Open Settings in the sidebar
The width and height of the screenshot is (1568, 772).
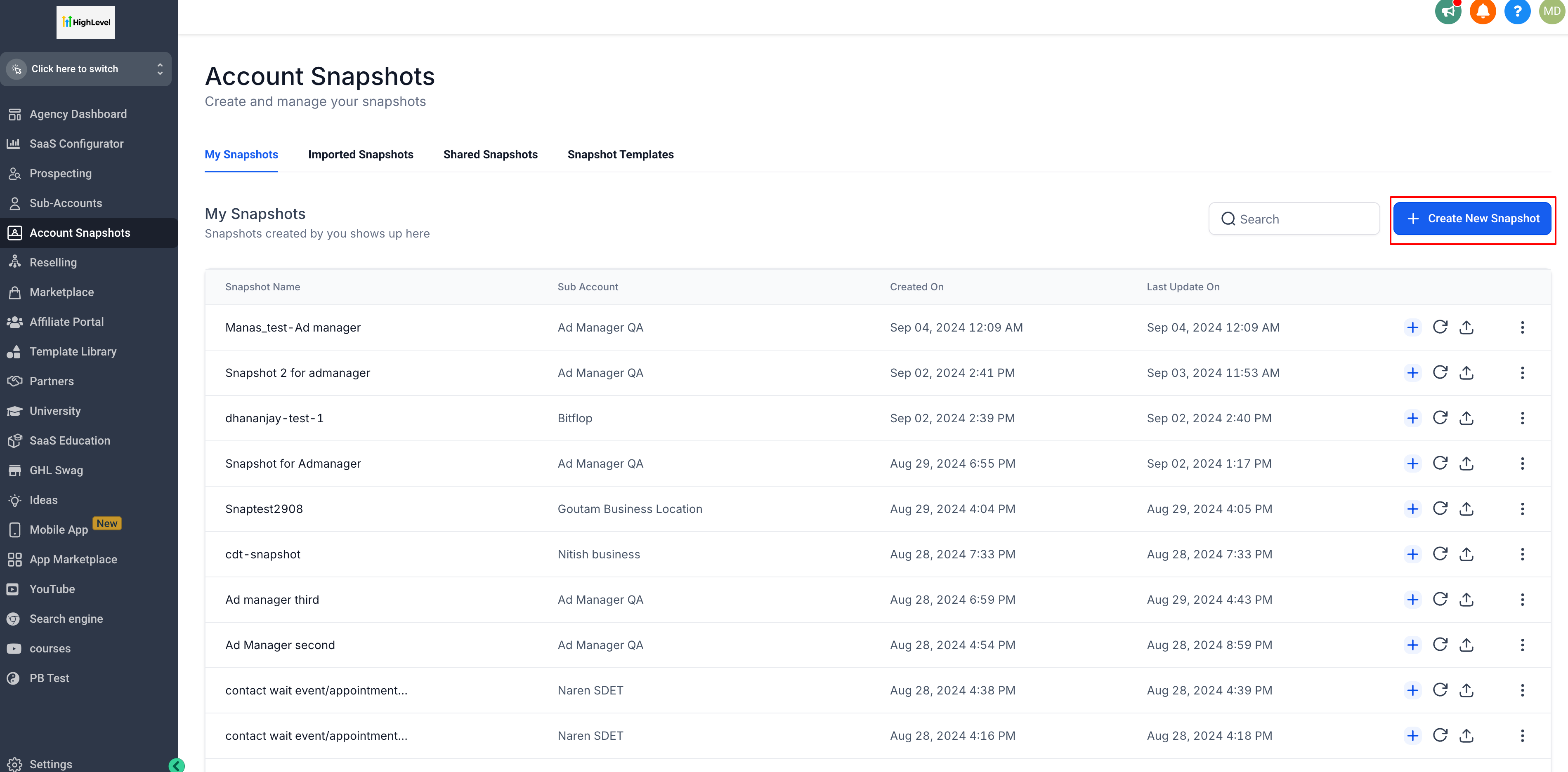(50, 764)
